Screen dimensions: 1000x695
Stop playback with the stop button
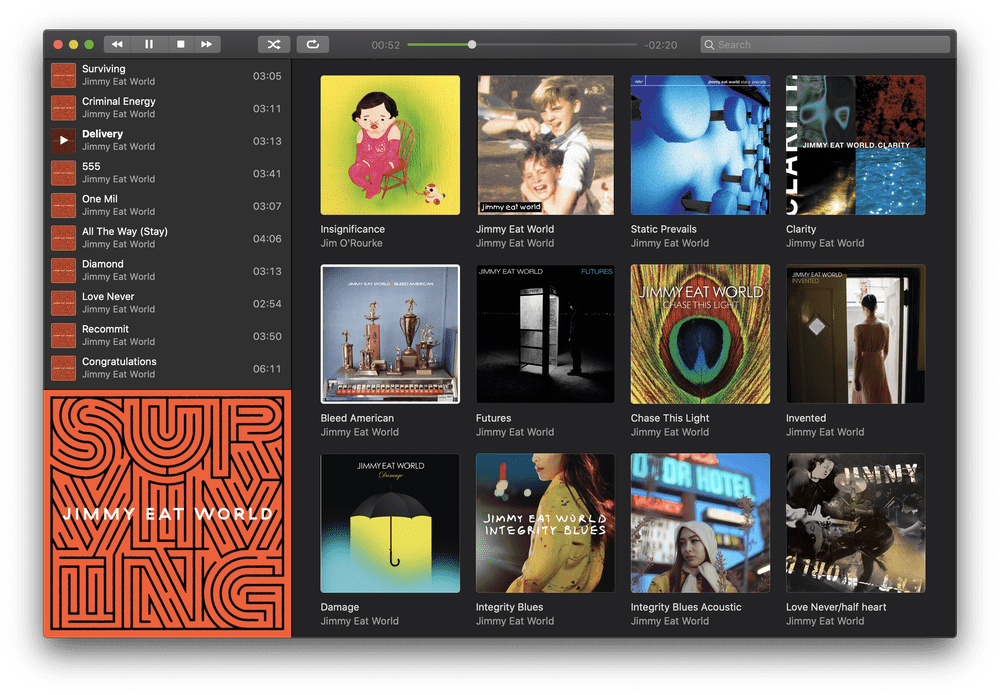click(x=180, y=44)
